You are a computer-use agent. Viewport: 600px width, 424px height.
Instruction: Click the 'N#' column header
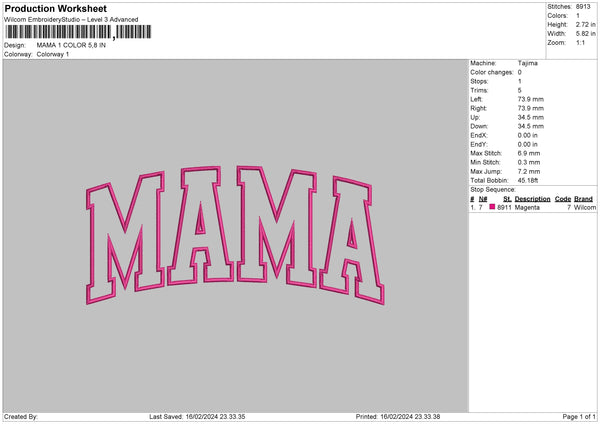click(x=483, y=199)
